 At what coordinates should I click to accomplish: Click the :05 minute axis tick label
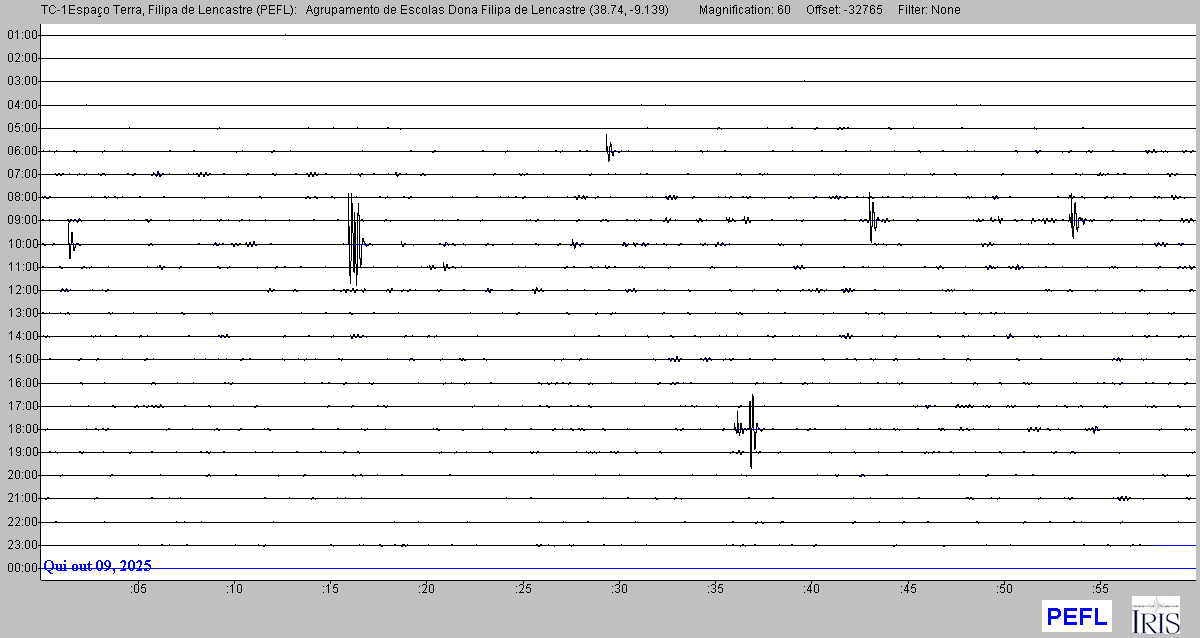point(137,590)
